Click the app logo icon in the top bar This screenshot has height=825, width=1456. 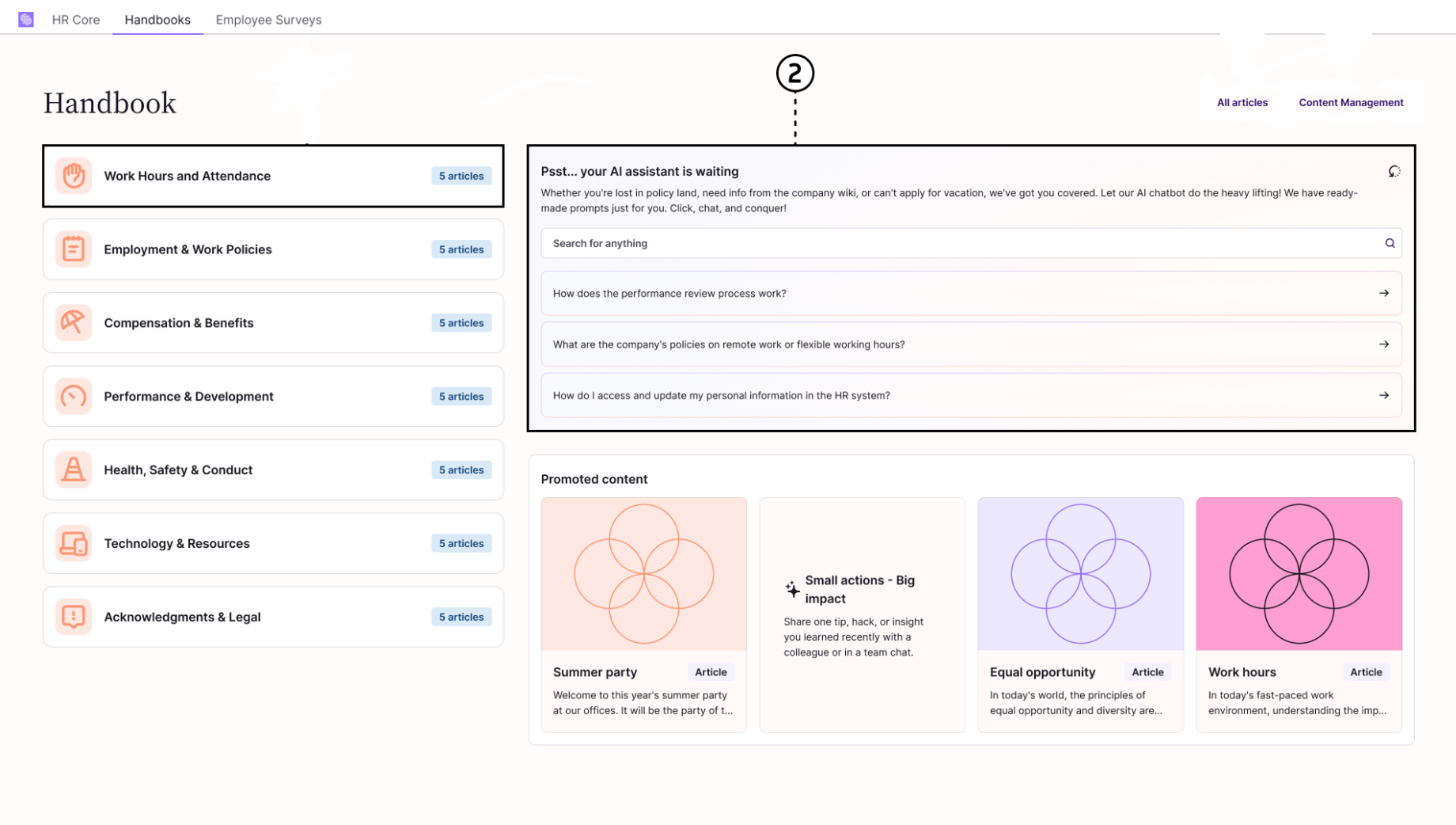(26, 19)
